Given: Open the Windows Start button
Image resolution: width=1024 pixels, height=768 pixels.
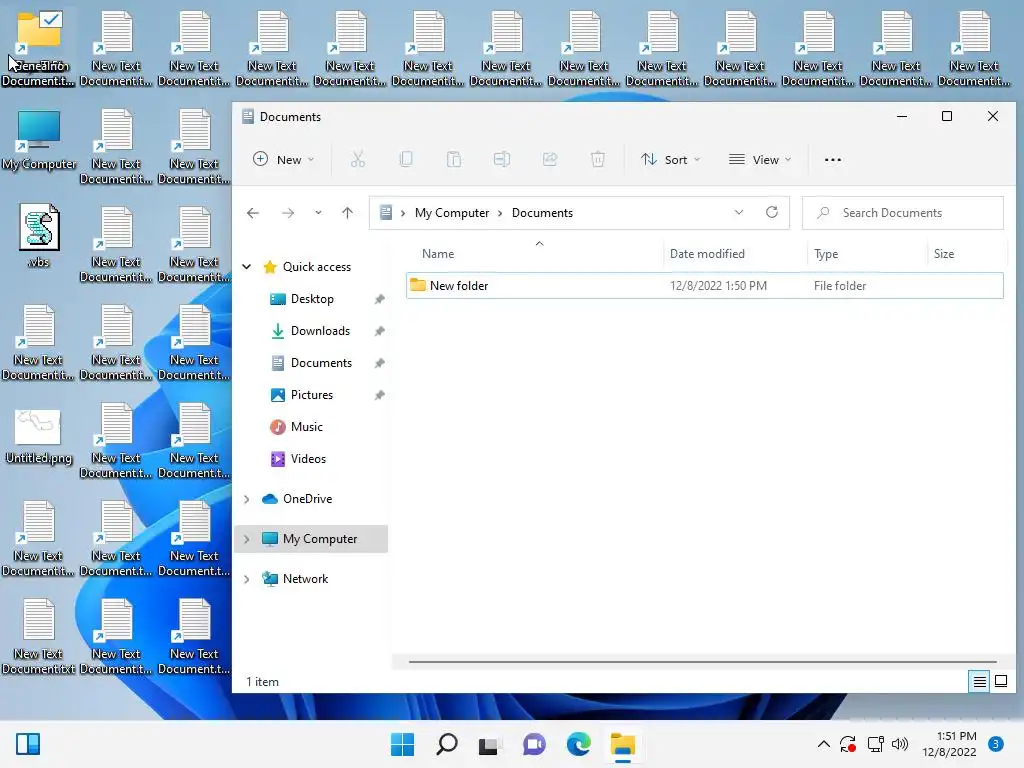Looking at the screenshot, I should (x=402, y=744).
